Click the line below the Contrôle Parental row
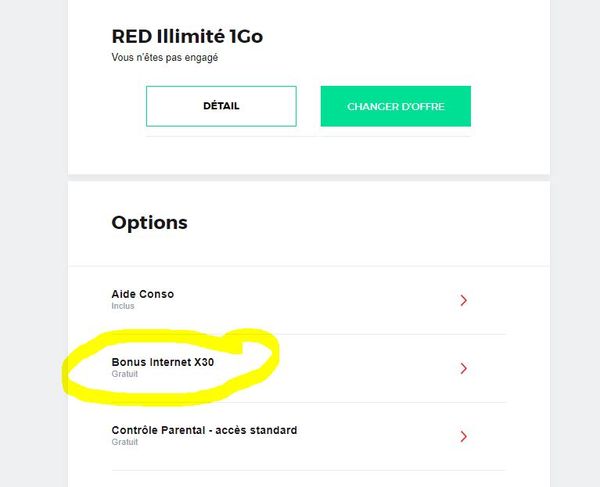The height and width of the screenshot is (487, 600). click(308, 470)
